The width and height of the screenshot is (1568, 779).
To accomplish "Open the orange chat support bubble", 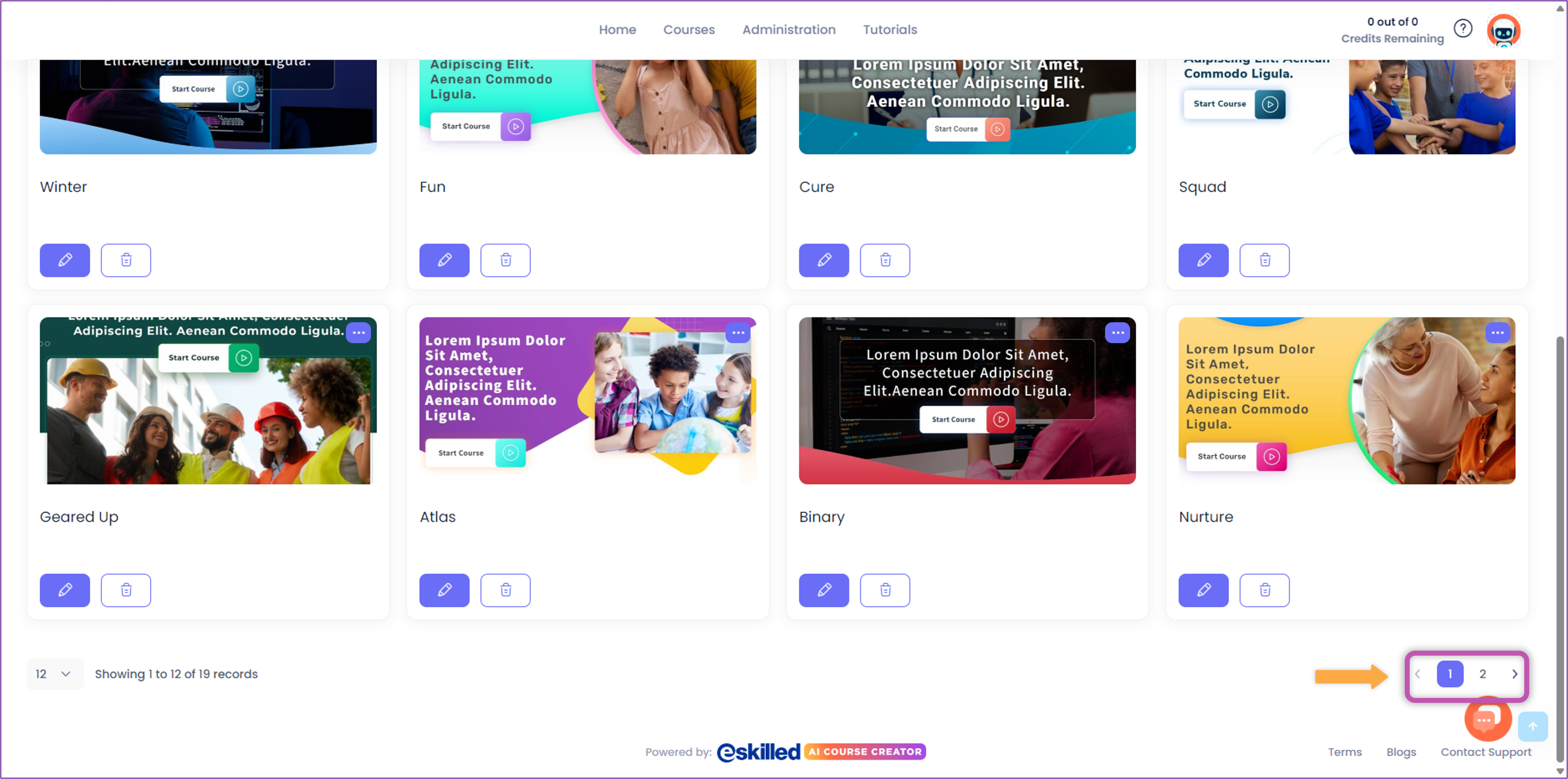I will [x=1487, y=719].
